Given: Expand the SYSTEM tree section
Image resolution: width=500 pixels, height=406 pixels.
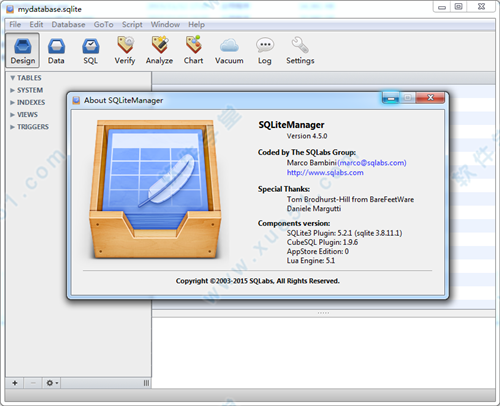Looking at the screenshot, I should coord(13,90).
